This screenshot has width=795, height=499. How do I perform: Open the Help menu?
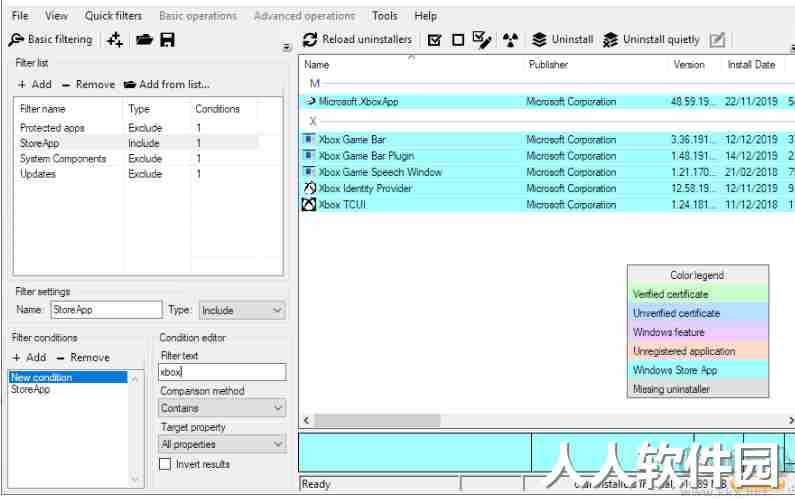pyautogui.click(x=425, y=16)
